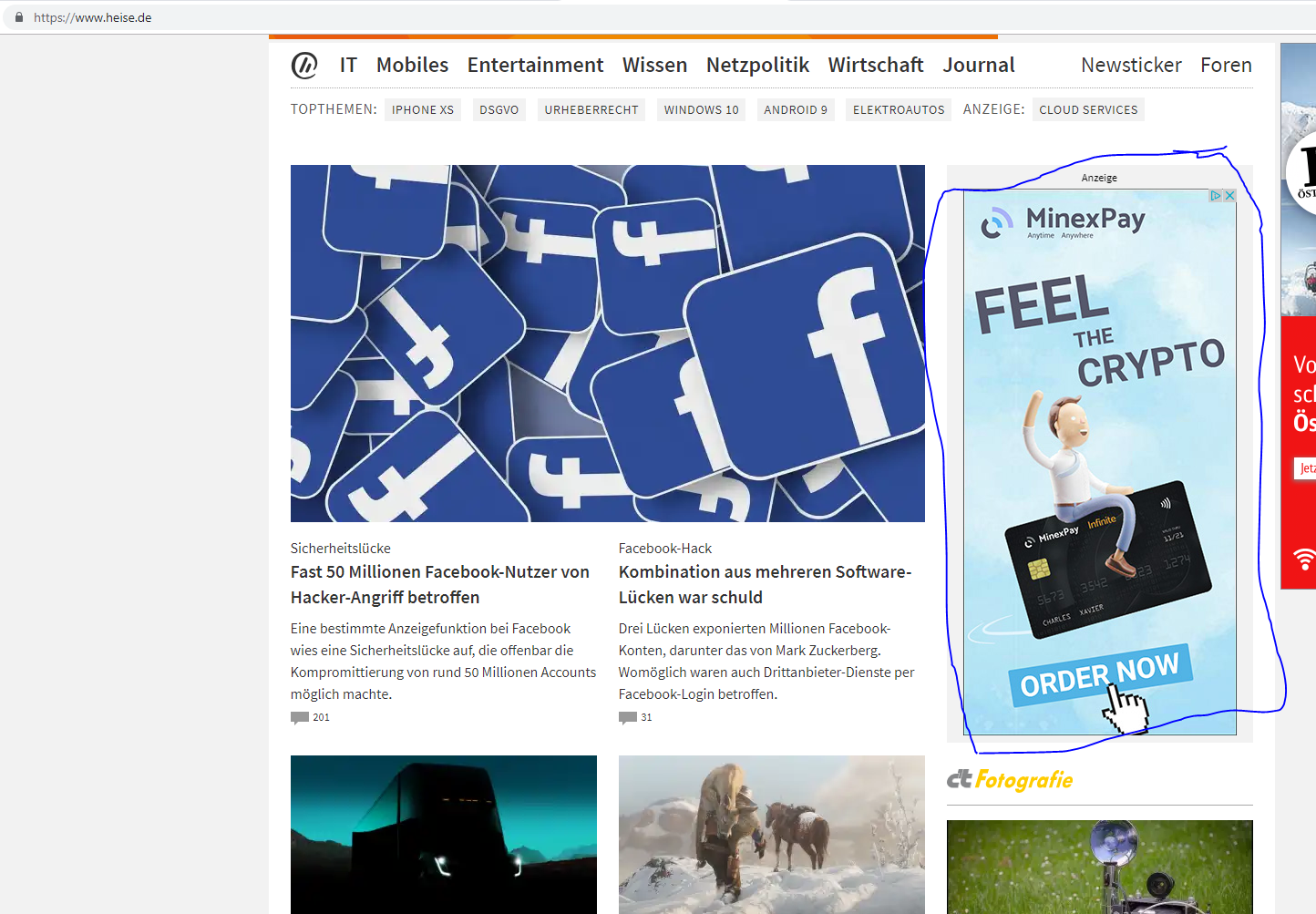This screenshot has width=1316, height=914.
Task: Open the Netzpolitik section
Action: [x=757, y=65]
